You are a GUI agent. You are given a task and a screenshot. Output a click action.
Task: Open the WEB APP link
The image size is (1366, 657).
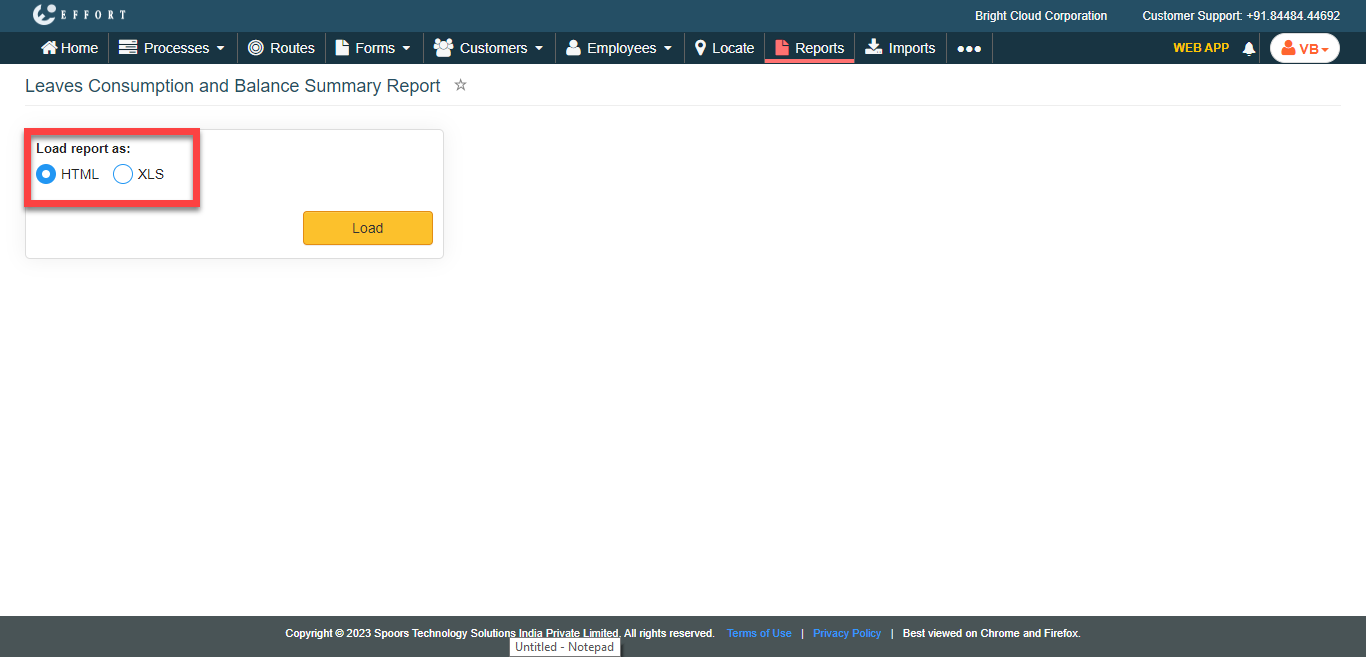(1200, 47)
